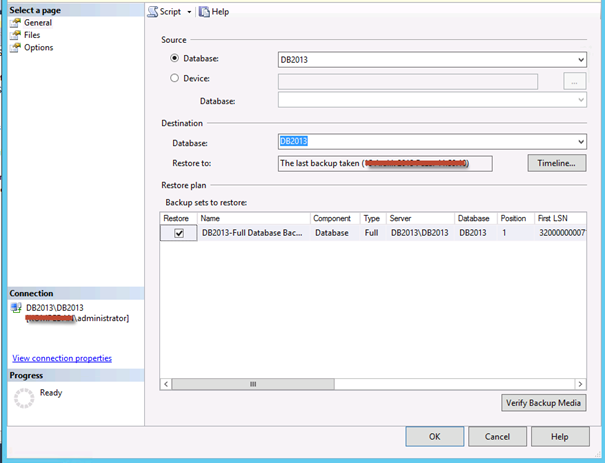The height and width of the screenshot is (463, 605).
Task: Open the Files page icon
Action: pyautogui.click(x=15, y=35)
